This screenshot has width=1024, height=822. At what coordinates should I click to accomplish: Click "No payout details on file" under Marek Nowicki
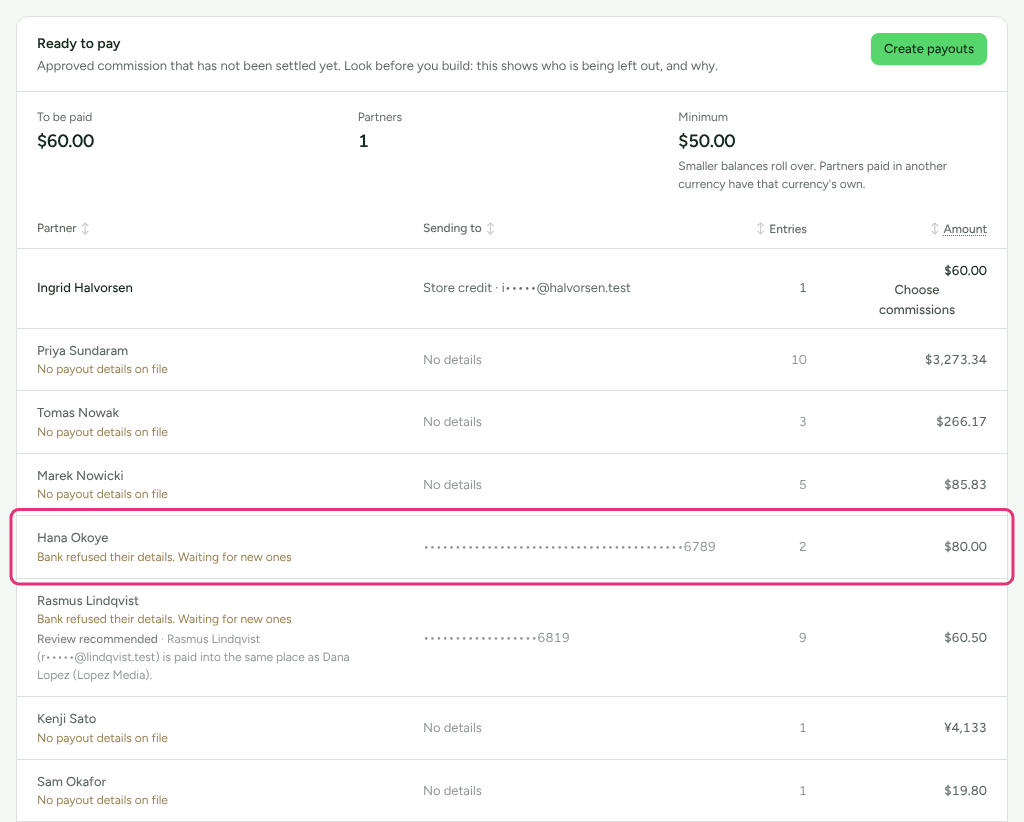(103, 494)
